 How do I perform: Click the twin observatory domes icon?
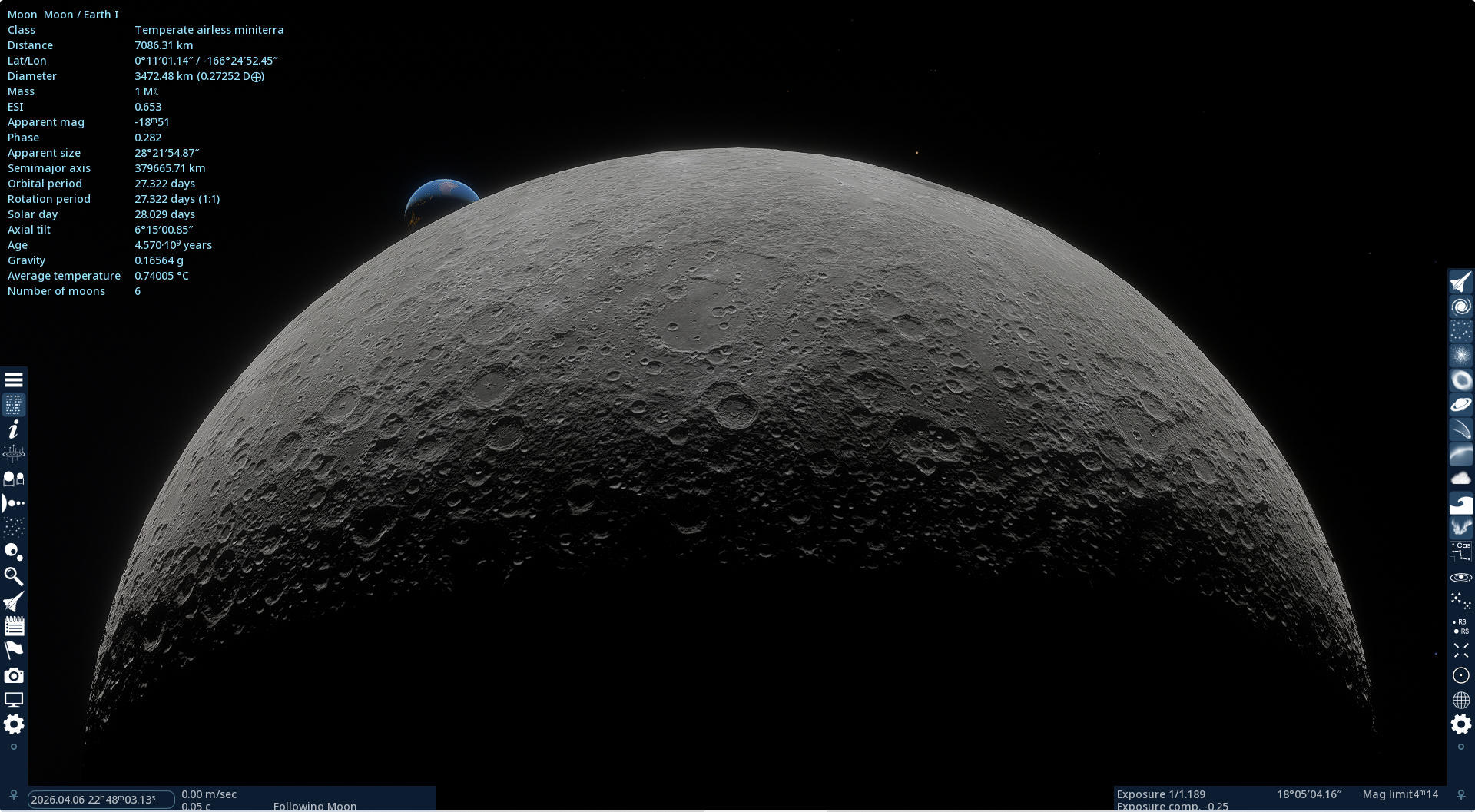pyautogui.click(x=14, y=479)
